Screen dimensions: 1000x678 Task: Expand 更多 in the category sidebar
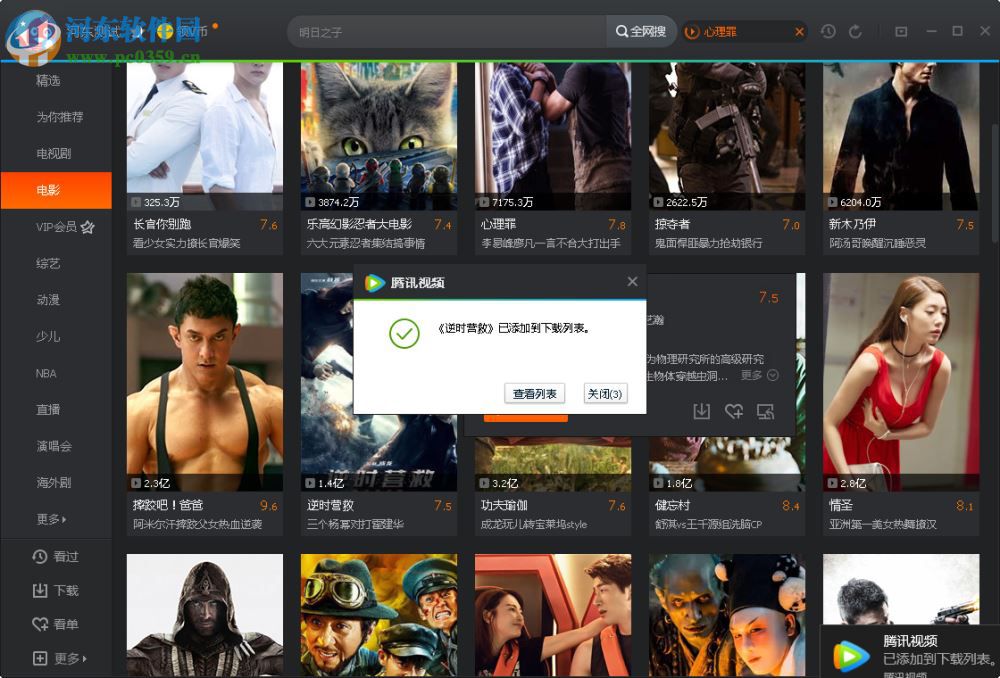coord(48,519)
